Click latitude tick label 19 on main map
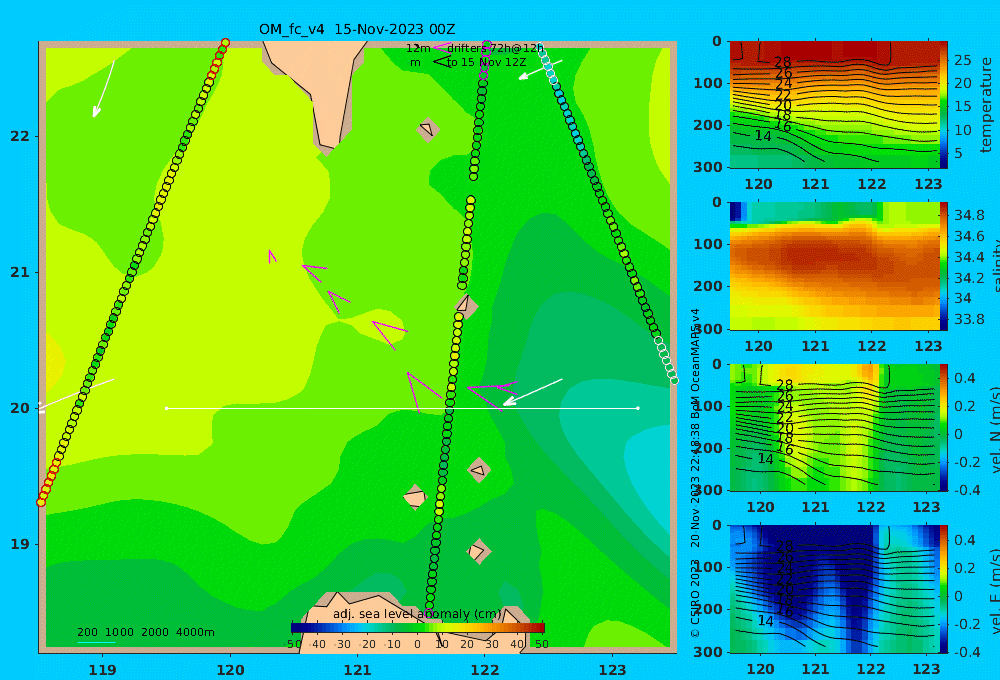 coord(20,544)
